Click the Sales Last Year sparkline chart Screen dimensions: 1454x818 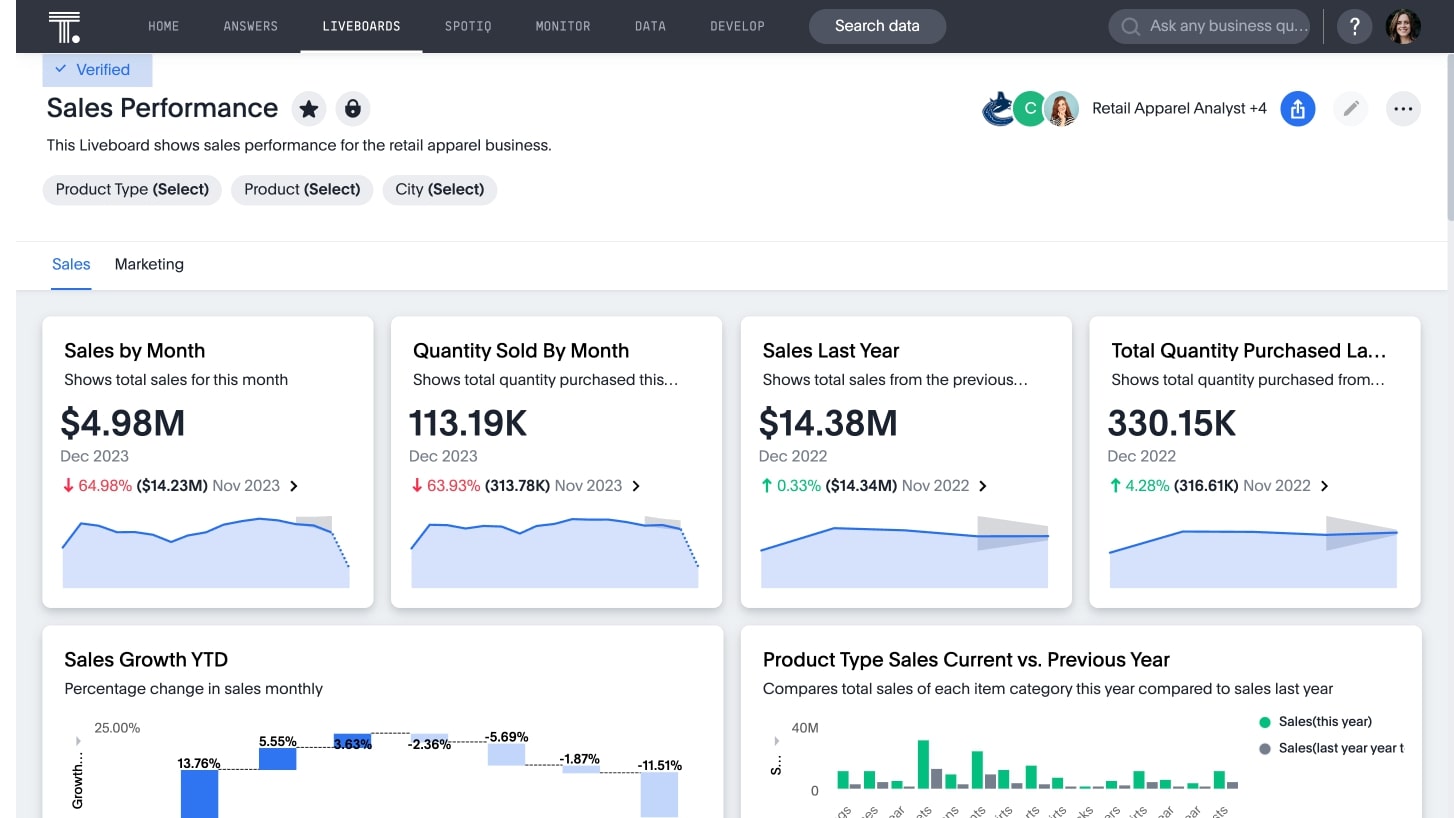coord(904,551)
